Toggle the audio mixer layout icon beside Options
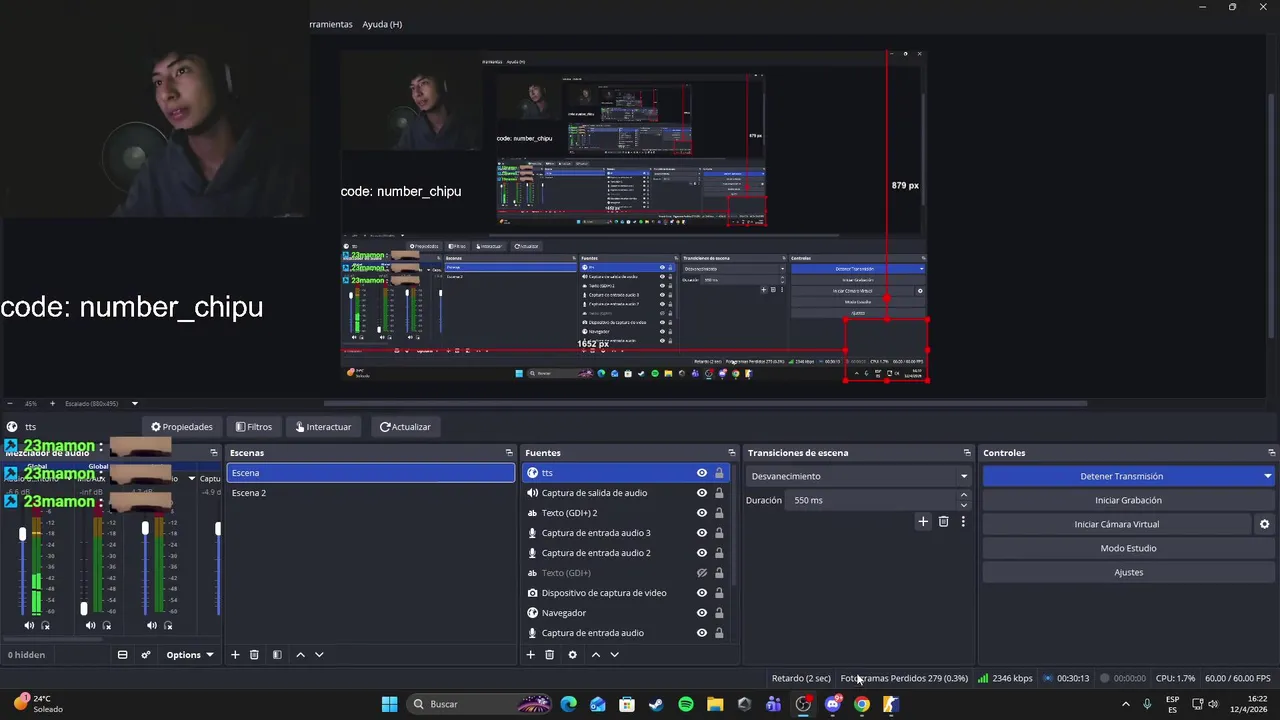 pos(122,655)
